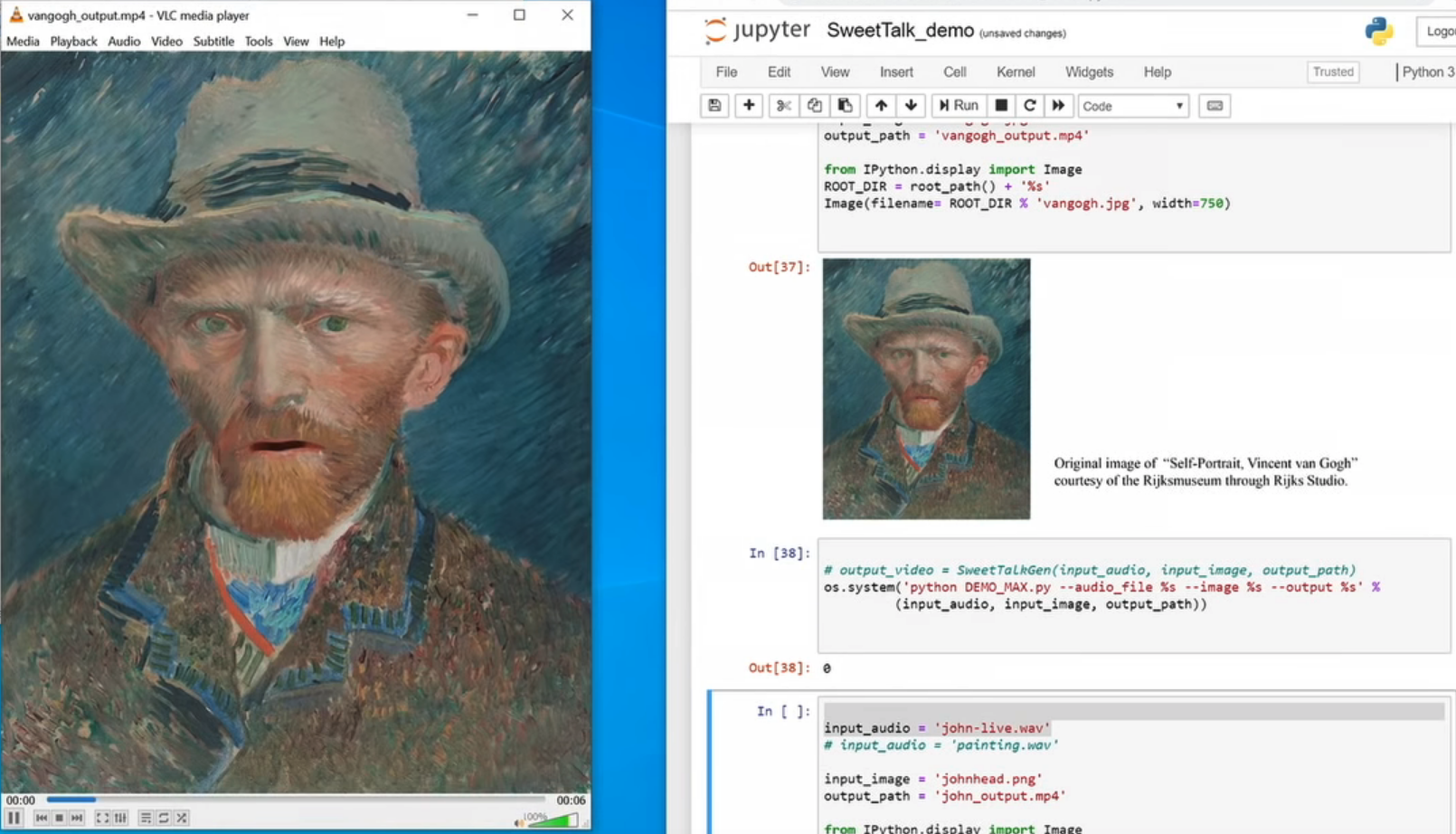1456x834 pixels.
Task: Click the Logout button in Jupyter
Action: (1437, 32)
